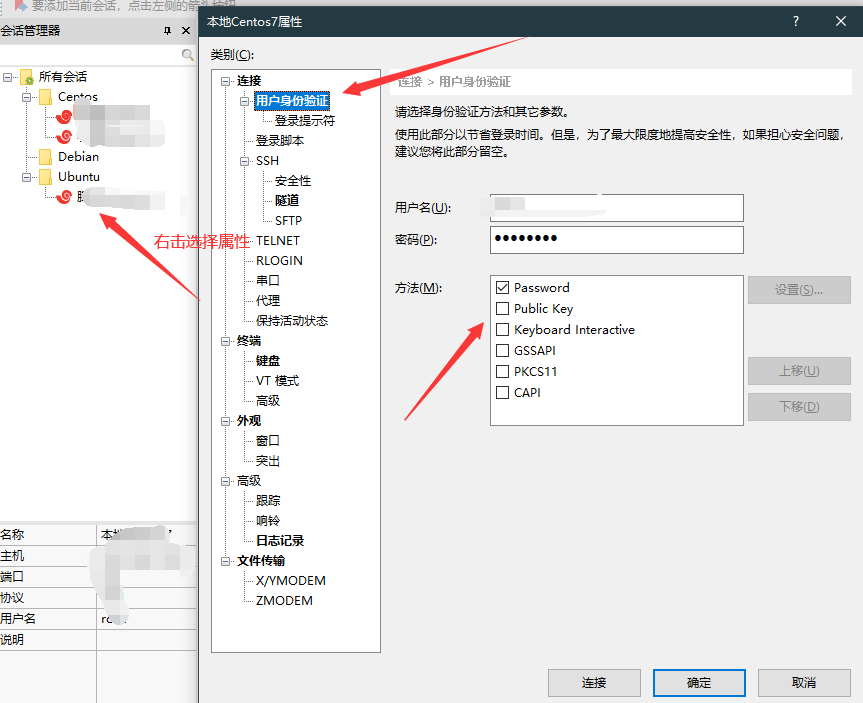Enable Public Key authentication method

pyautogui.click(x=502, y=308)
